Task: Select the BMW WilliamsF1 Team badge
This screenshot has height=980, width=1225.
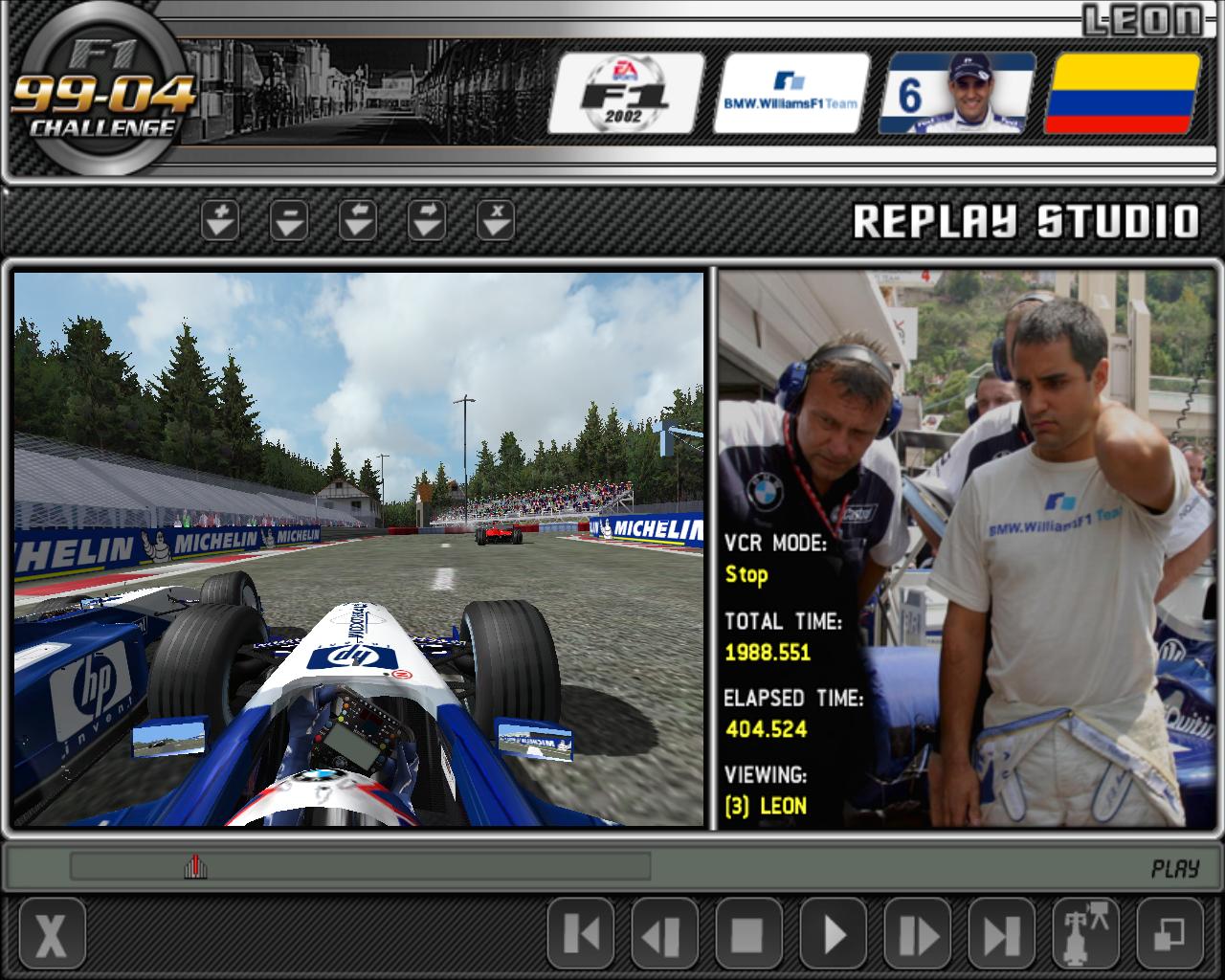Action: point(793,93)
